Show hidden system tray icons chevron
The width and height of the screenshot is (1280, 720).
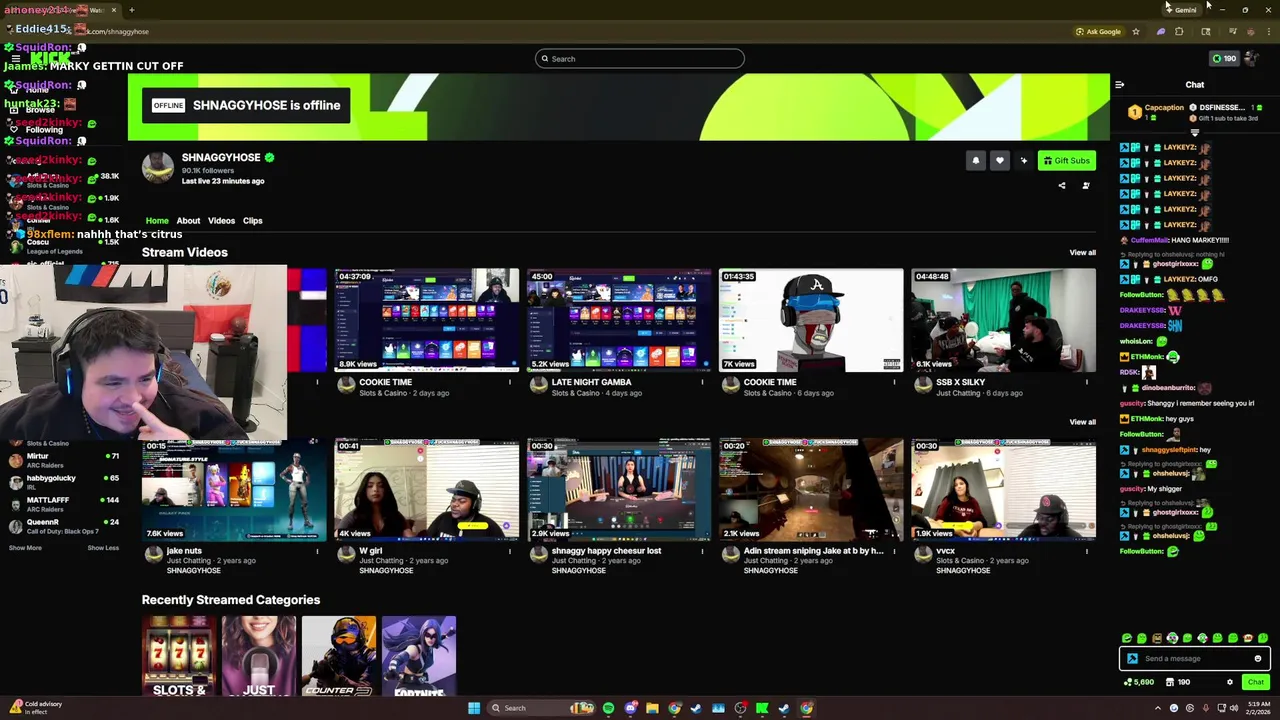[1158, 708]
